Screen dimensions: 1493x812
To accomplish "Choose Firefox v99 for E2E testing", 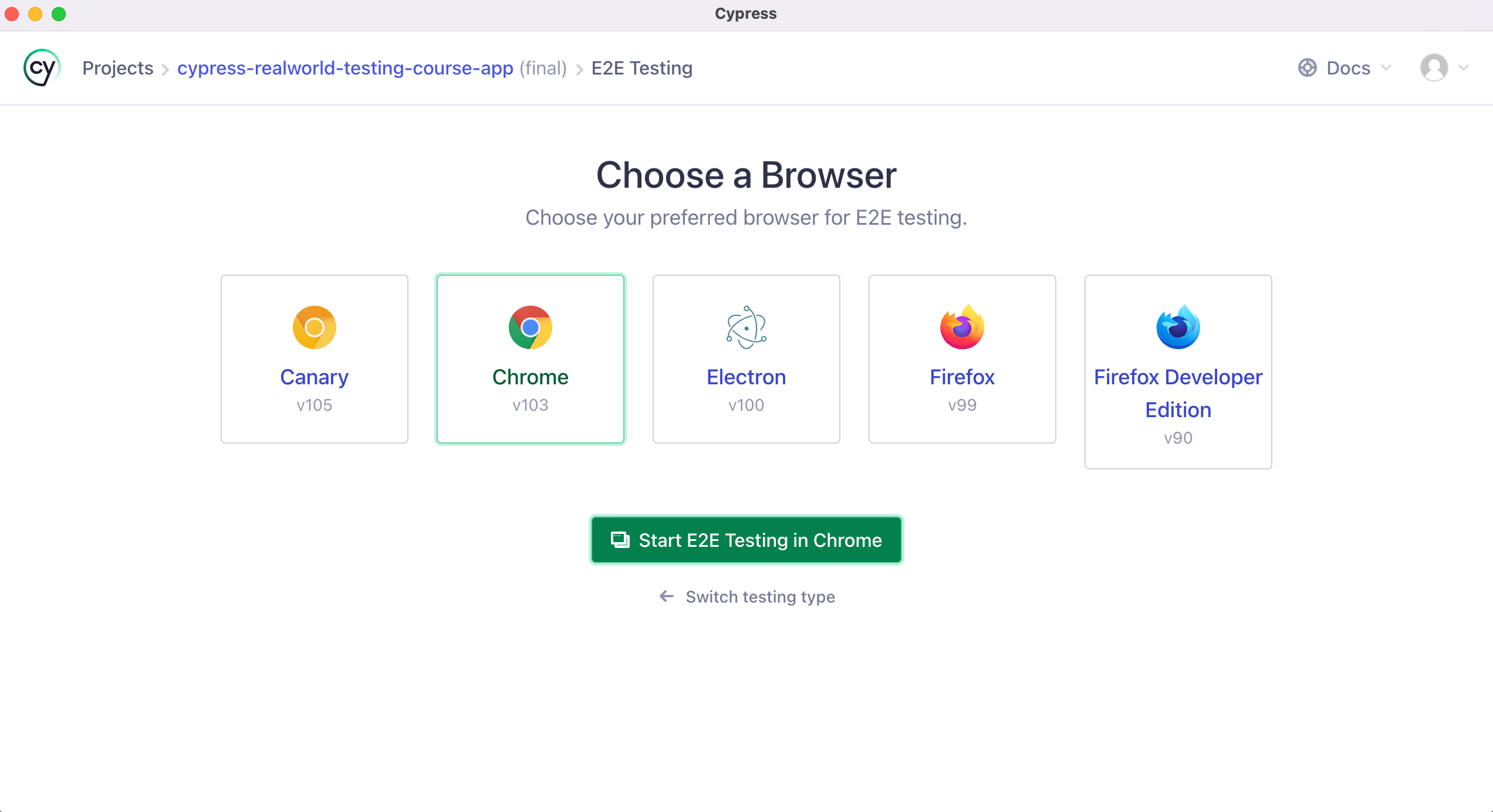I will coord(962,358).
